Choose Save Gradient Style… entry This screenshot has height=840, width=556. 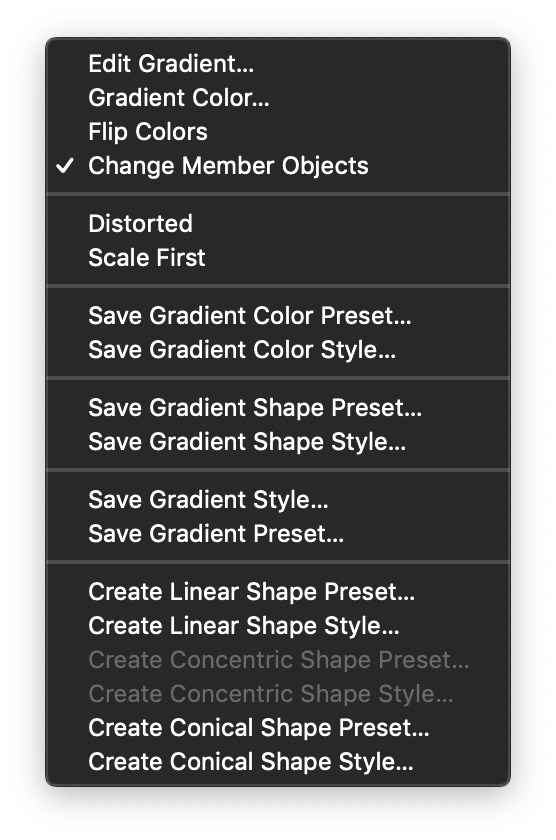point(278,500)
